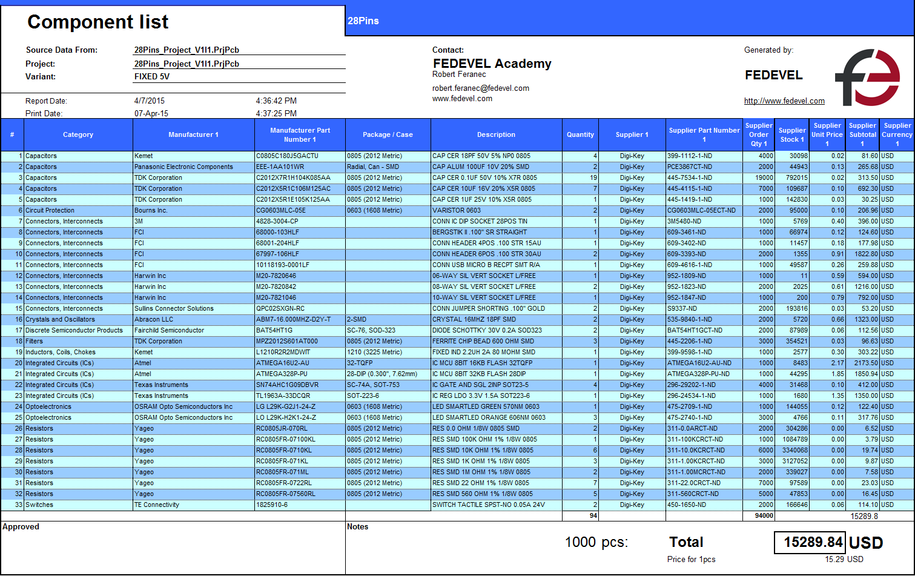Select the Supplier Part Number 1 header

point(704,135)
